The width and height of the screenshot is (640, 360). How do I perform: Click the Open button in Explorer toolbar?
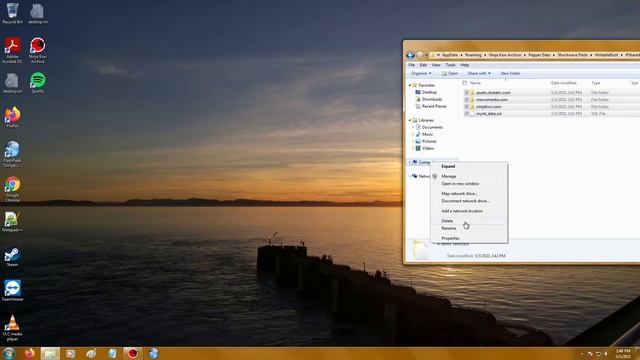pos(450,73)
